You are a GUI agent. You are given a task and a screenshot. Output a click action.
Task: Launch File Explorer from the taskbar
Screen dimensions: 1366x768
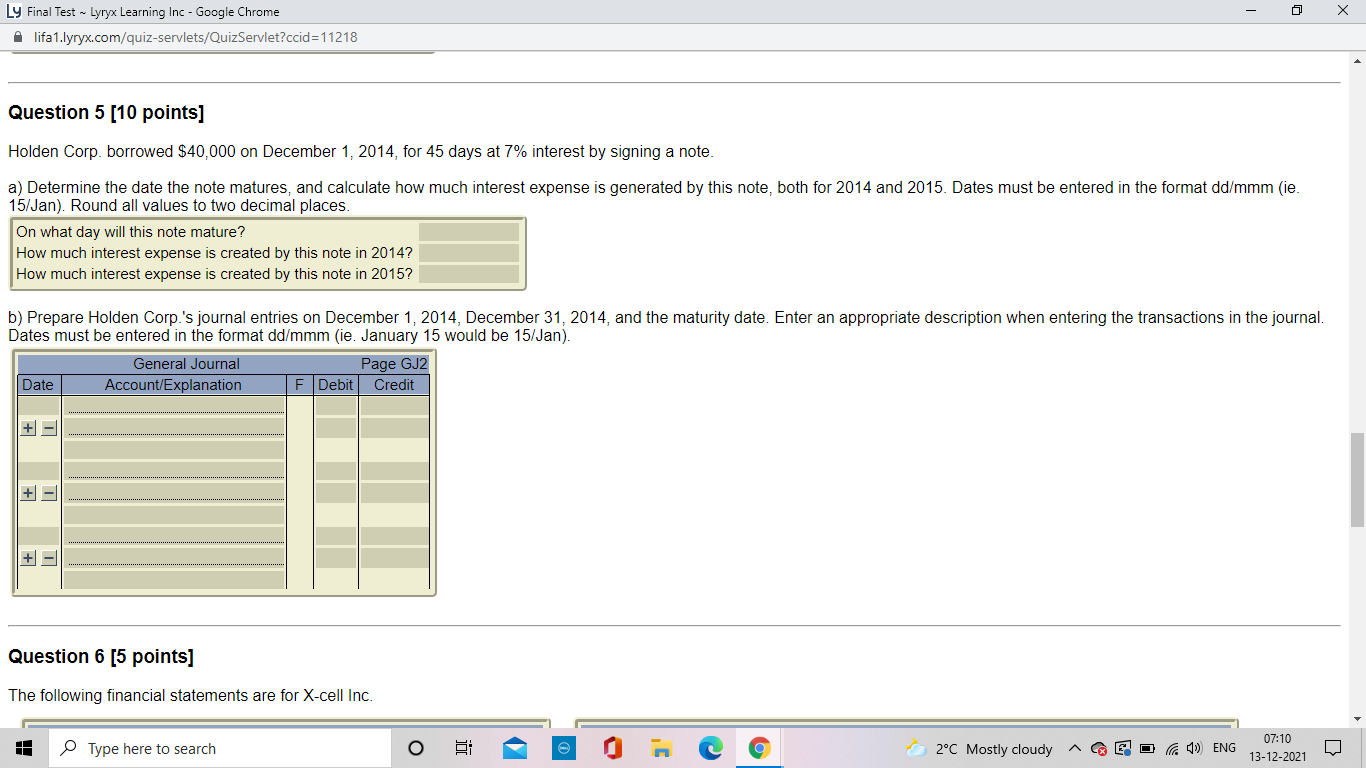pyautogui.click(x=661, y=747)
